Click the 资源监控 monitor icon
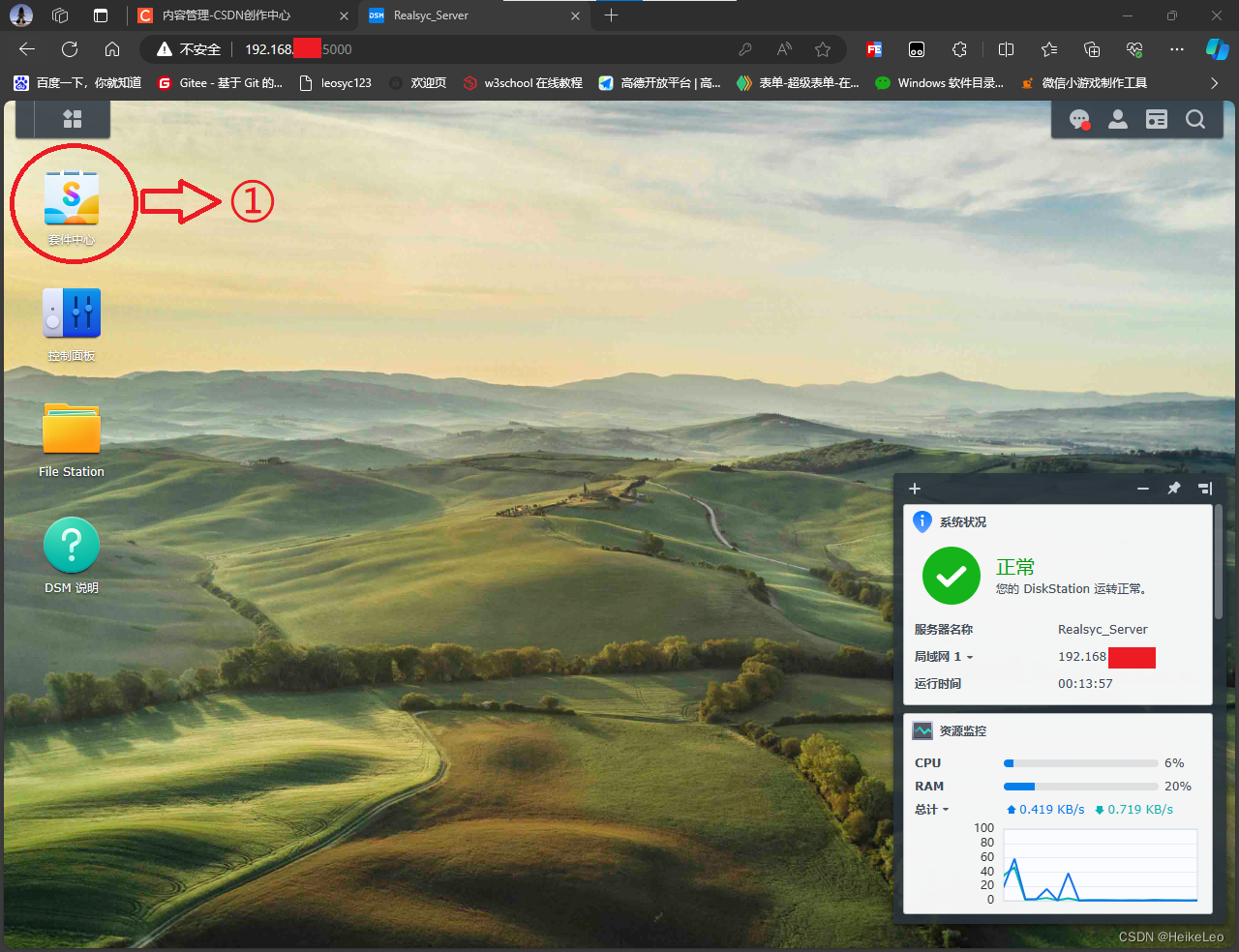The width and height of the screenshot is (1239, 952). point(922,730)
